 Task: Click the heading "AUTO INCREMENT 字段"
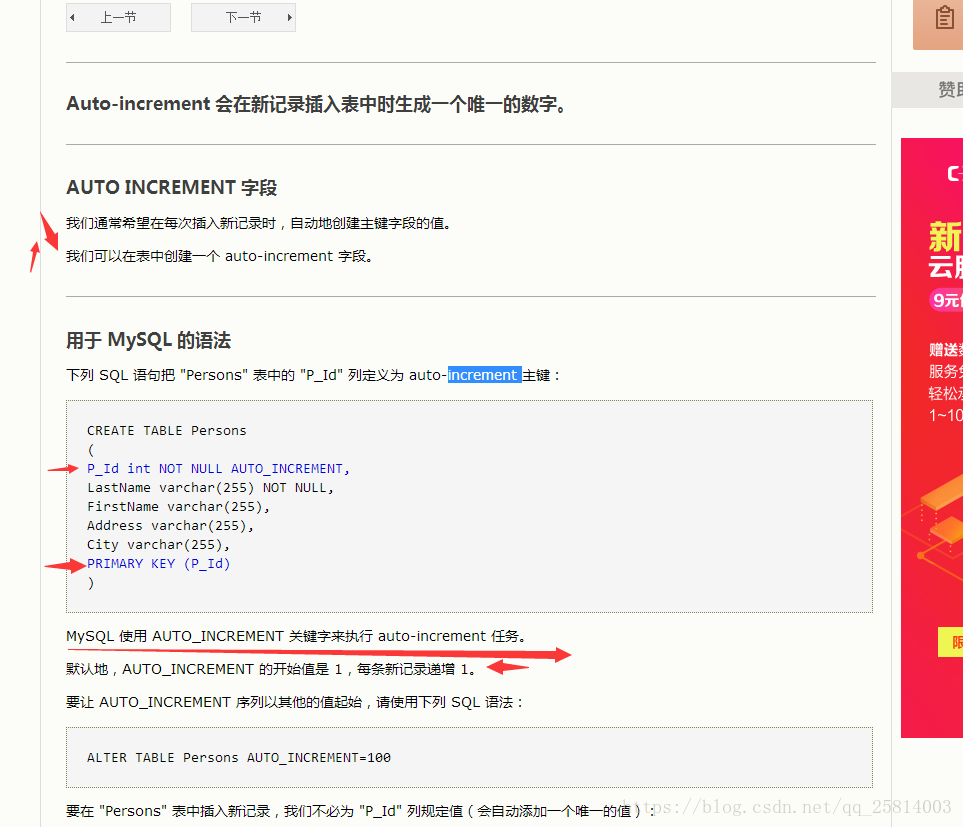[171, 187]
